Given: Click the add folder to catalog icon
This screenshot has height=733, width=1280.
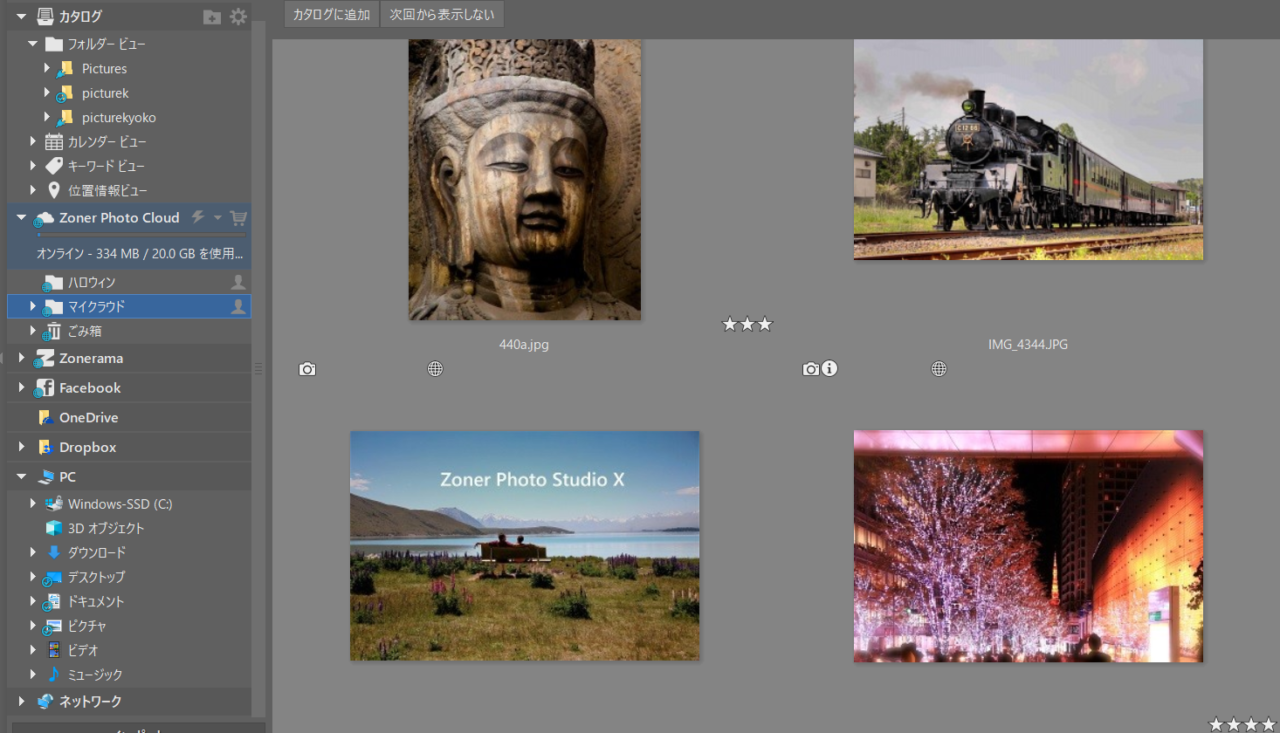Looking at the screenshot, I should pyautogui.click(x=212, y=16).
